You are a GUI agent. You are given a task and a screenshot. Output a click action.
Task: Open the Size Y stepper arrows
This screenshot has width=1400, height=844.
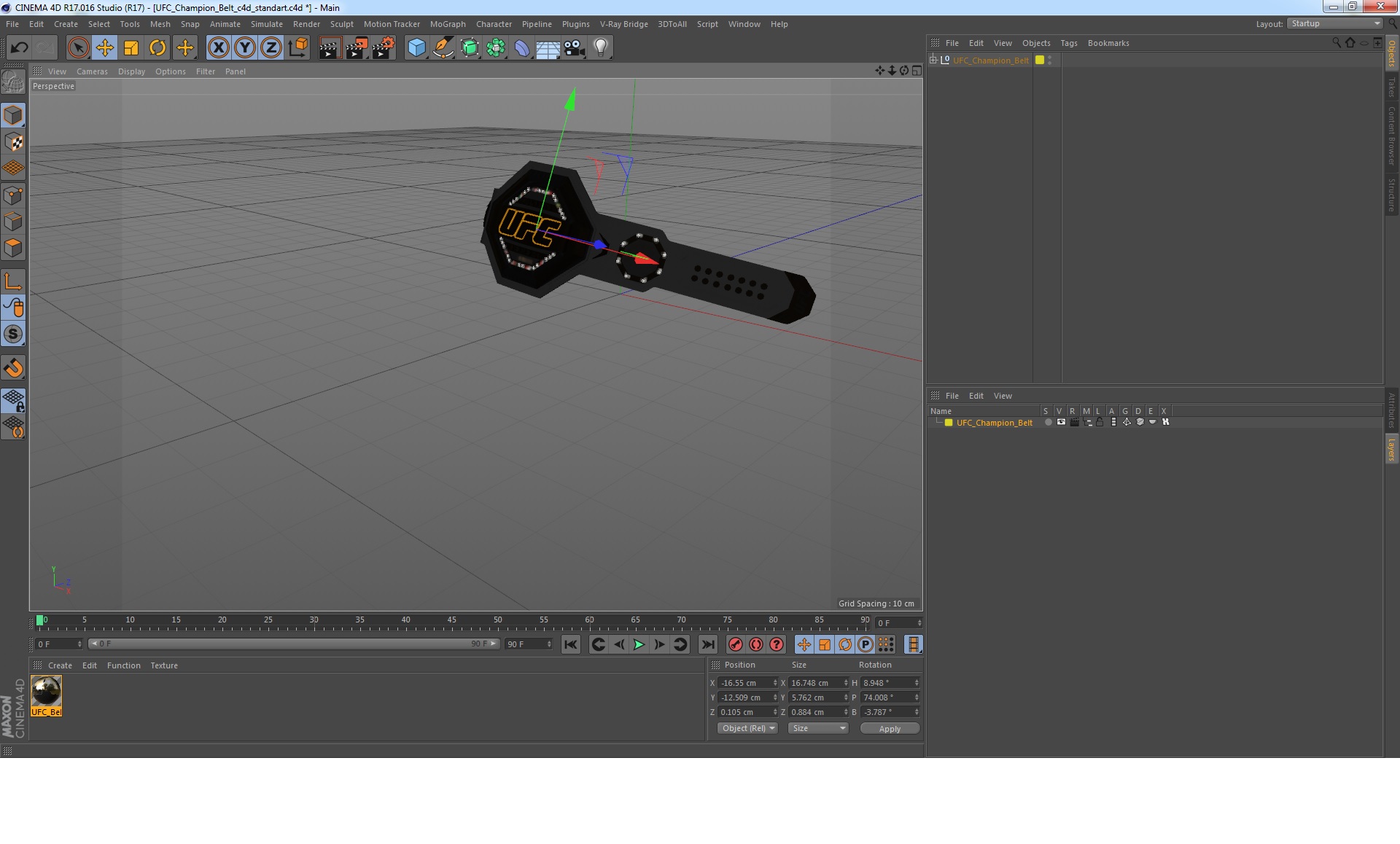[846, 698]
